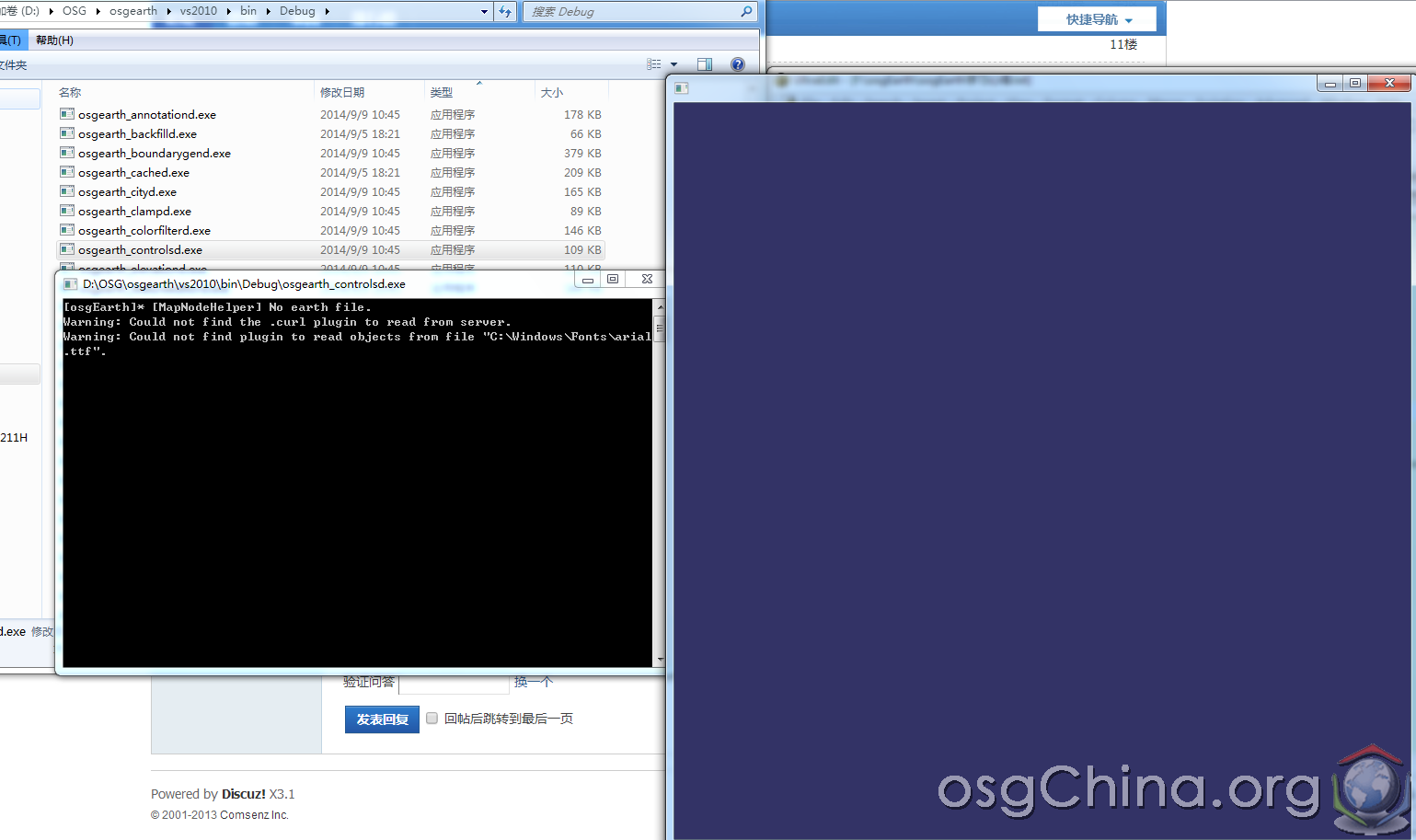Maximize the console window
Image resolution: width=1416 pixels, height=840 pixels.
tap(613, 279)
